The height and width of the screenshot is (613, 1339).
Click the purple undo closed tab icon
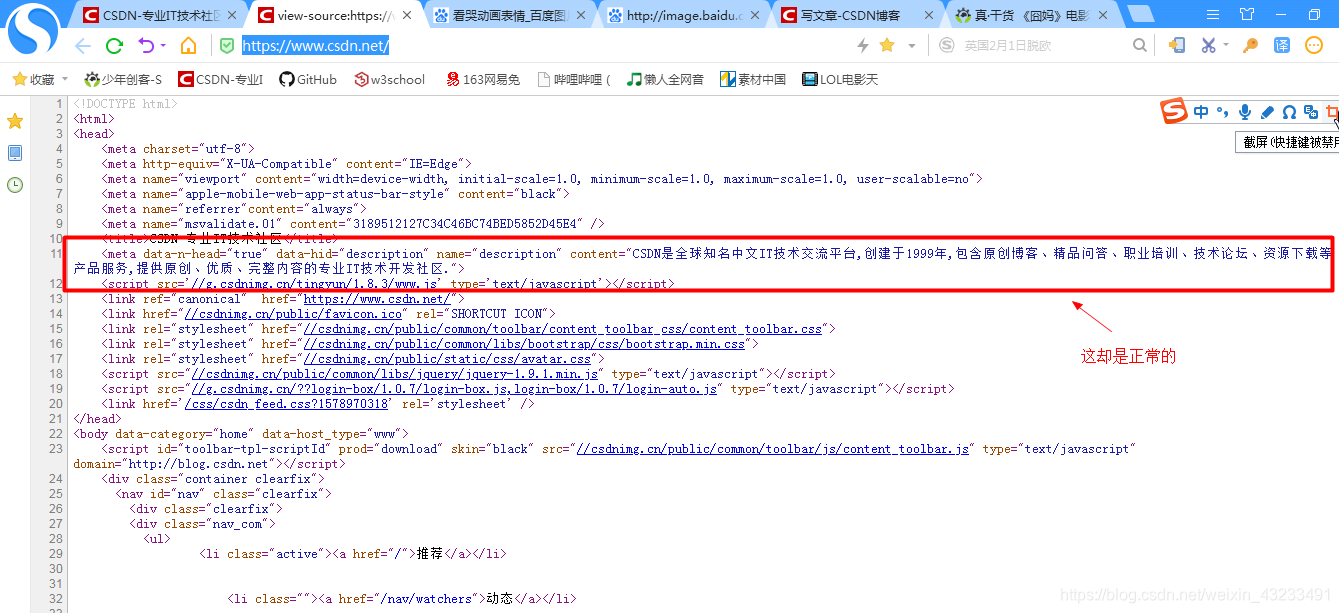tap(145, 46)
